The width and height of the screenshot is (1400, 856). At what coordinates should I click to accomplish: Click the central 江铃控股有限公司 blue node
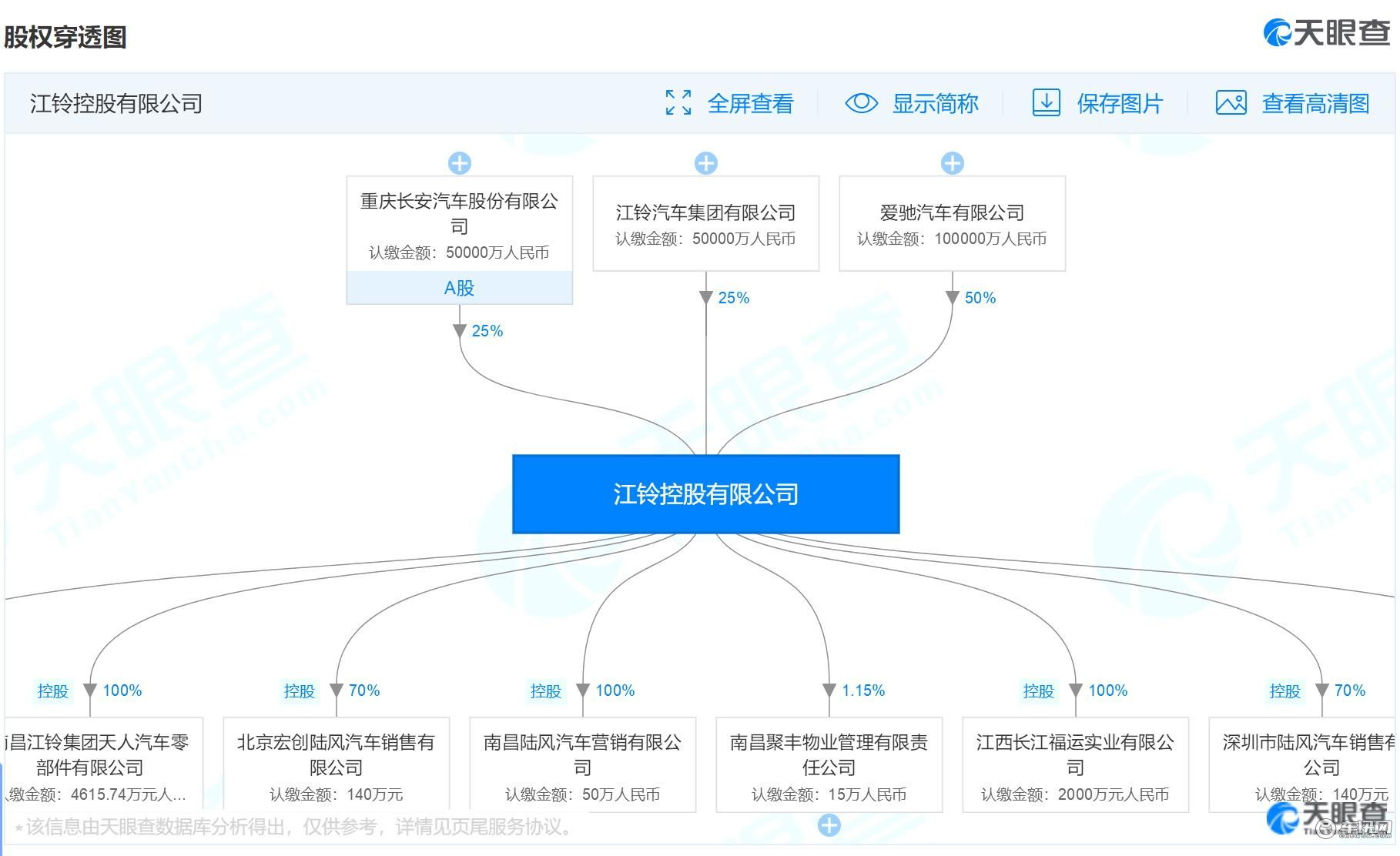[706, 494]
